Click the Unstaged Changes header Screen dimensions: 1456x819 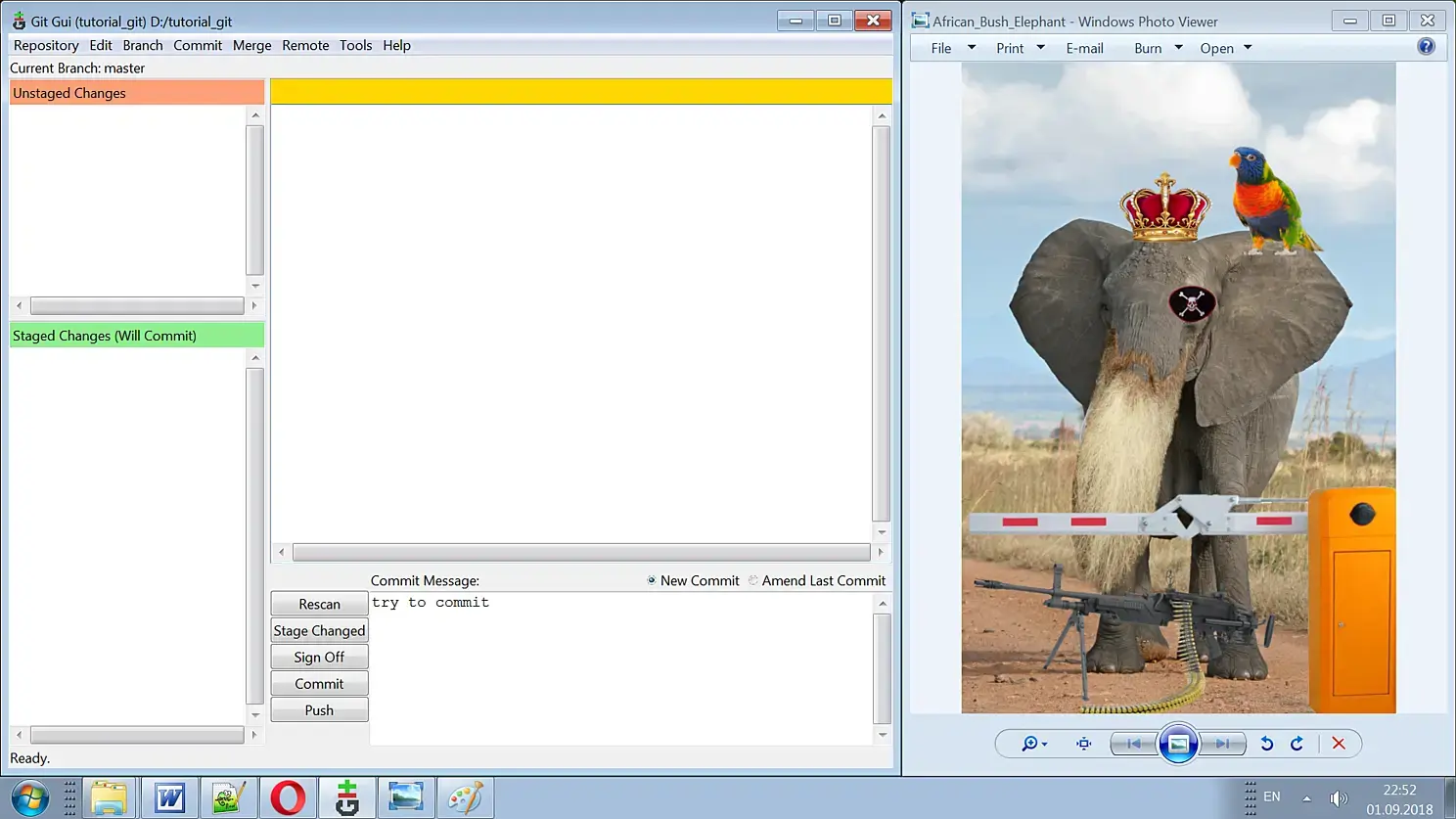point(137,93)
